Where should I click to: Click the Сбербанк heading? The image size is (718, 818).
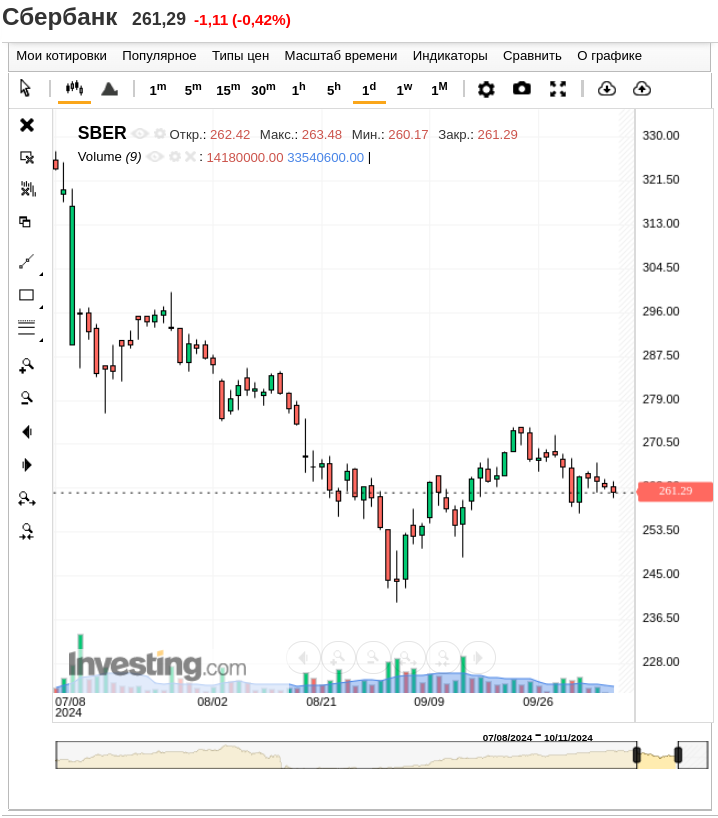[60, 17]
